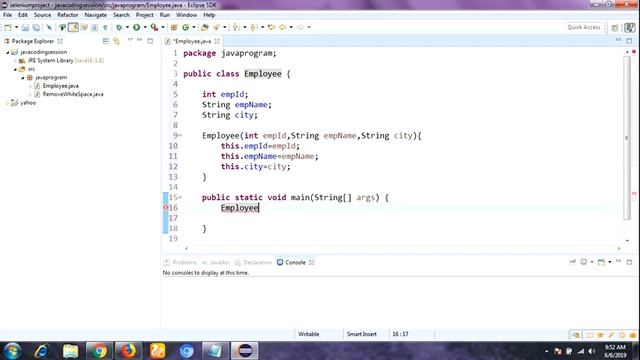Click the New file toolbar icon
Viewport: 640px width, 360px height.
coord(8,27)
